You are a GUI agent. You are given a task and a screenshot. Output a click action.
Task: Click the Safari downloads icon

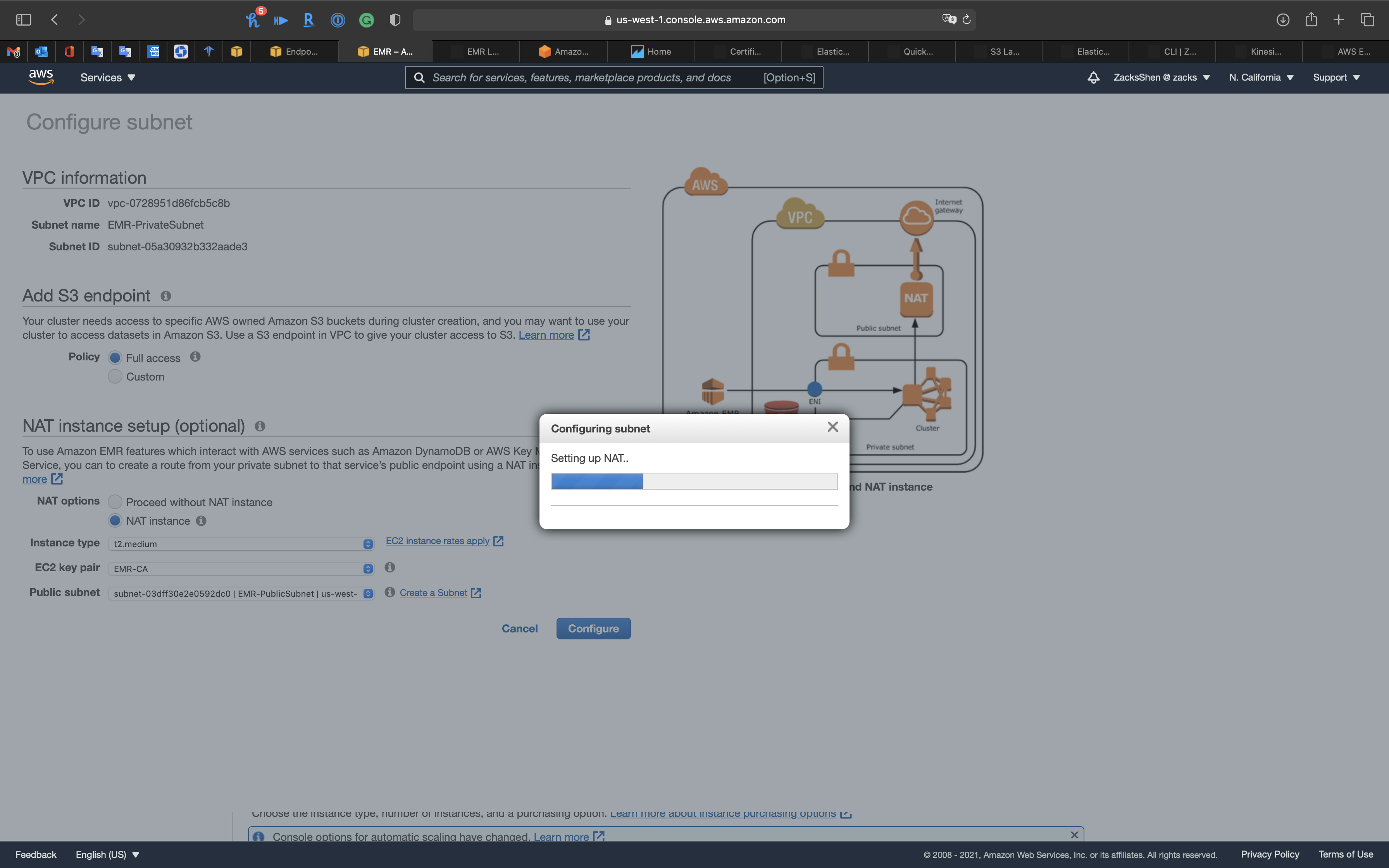1282,19
